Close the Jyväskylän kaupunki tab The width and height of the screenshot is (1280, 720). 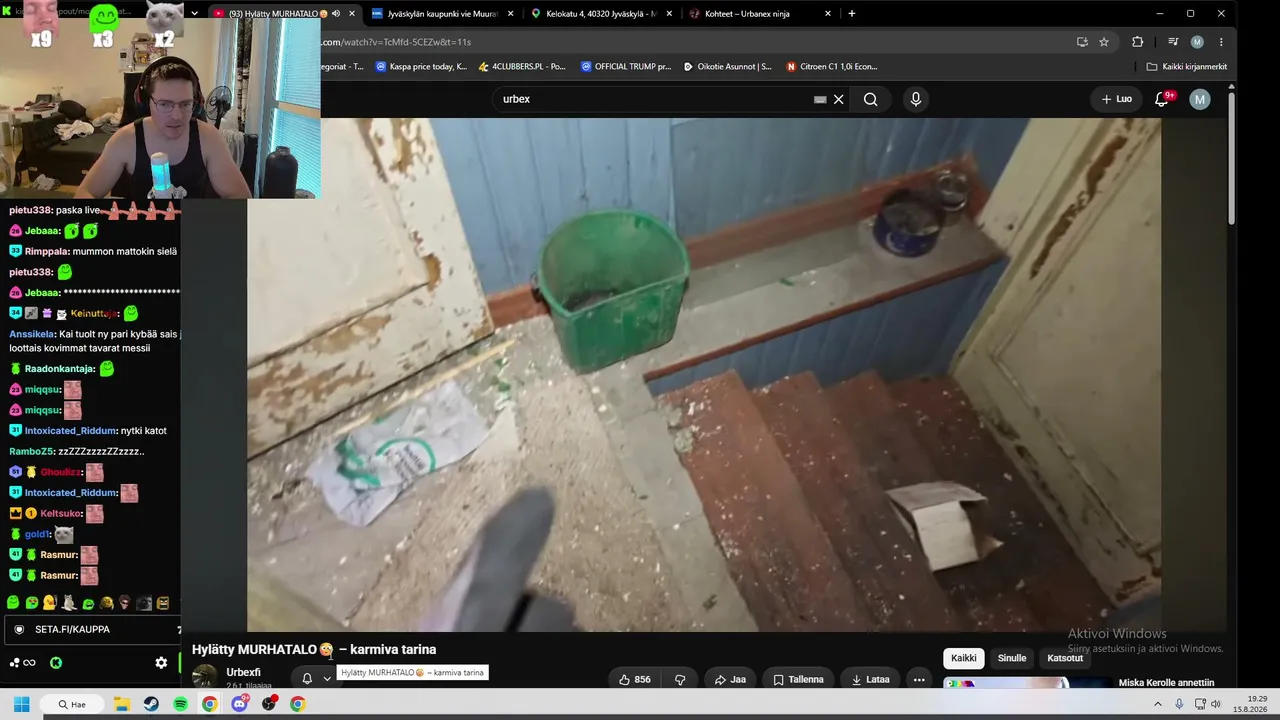pyautogui.click(x=510, y=14)
